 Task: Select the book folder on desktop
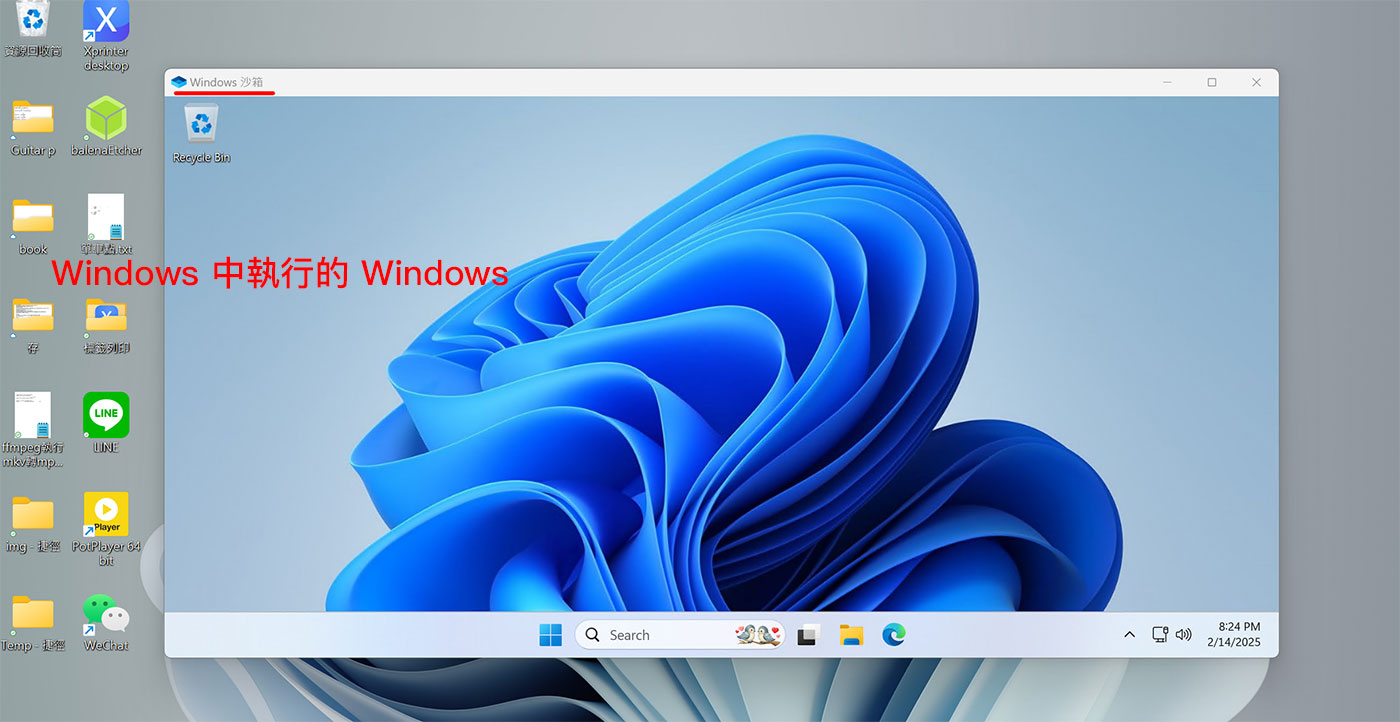point(33,226)
